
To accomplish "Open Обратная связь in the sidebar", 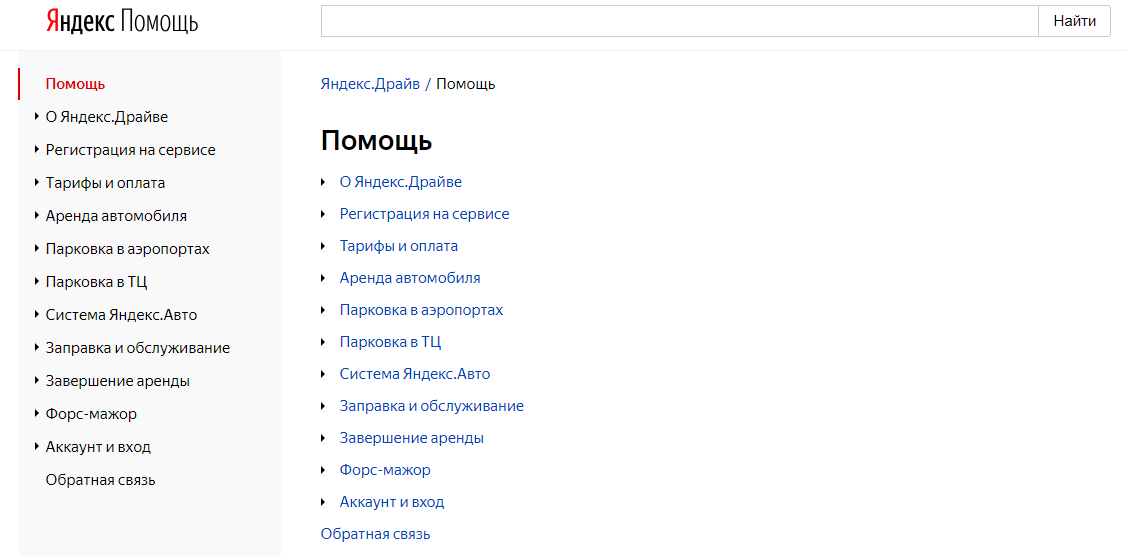I will click(x=101, y=480).
